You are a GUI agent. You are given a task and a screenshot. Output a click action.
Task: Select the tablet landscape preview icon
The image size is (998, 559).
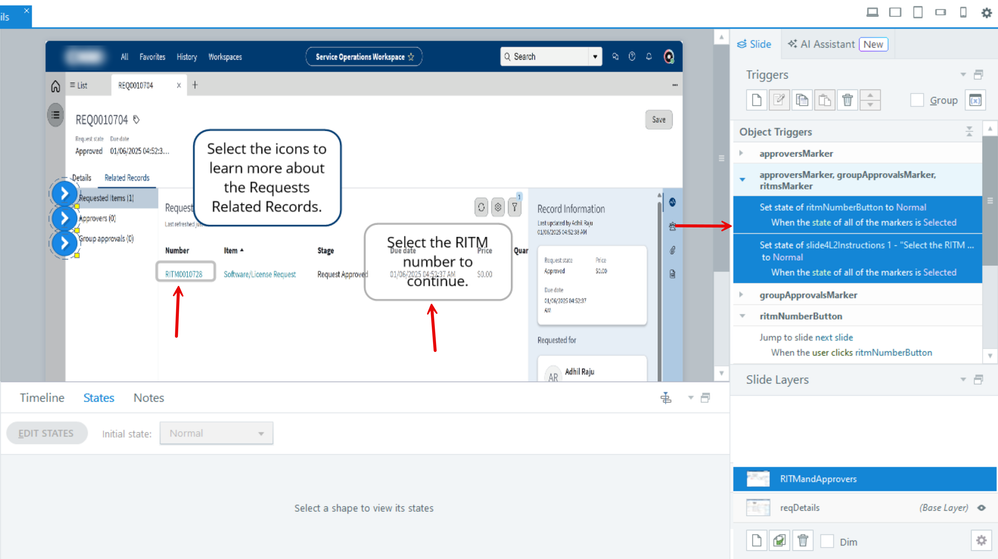(895, 12)
